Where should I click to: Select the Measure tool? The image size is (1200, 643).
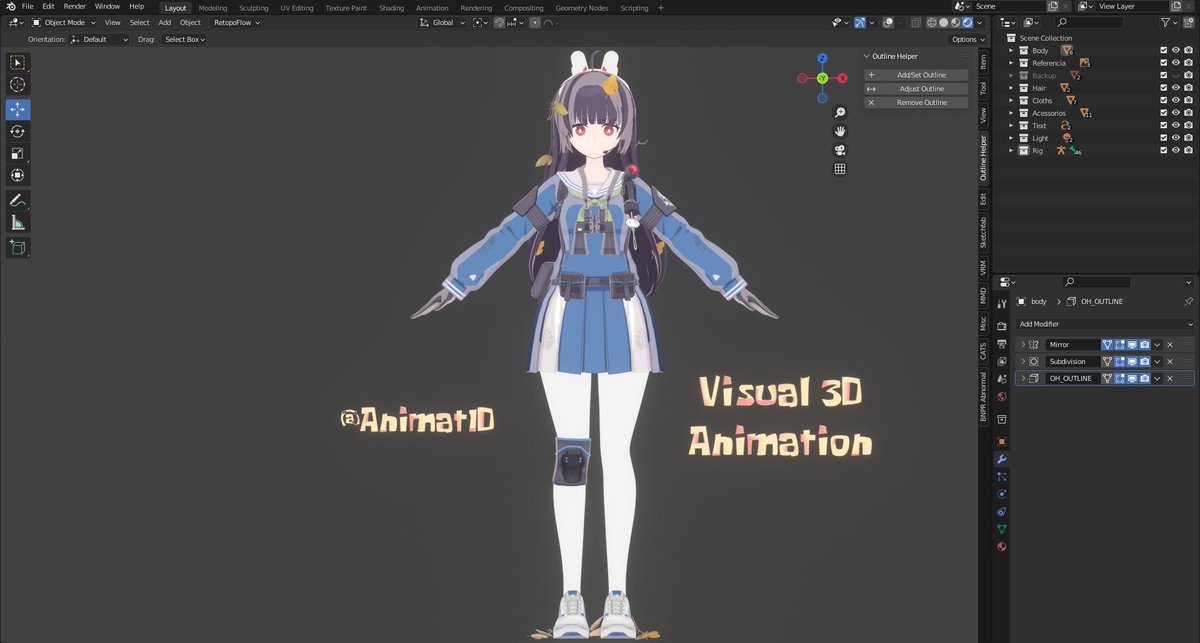[18, 222]
